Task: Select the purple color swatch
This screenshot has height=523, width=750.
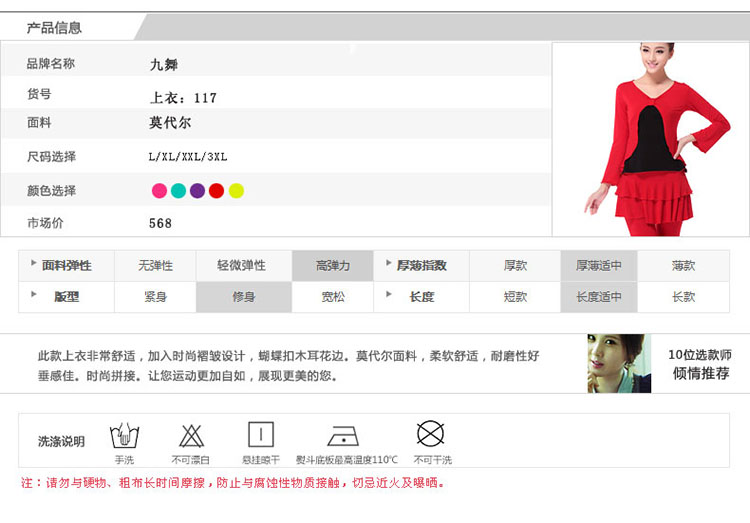Action: pos(197,191)
